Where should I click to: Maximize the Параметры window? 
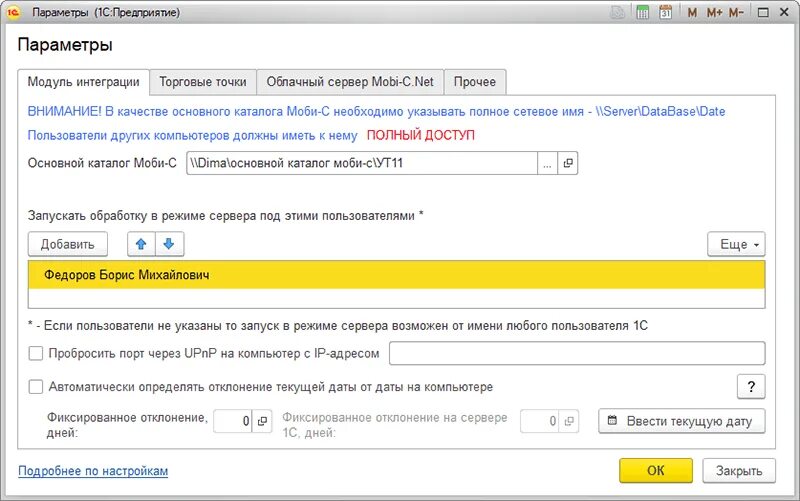(x=763, y=12)
